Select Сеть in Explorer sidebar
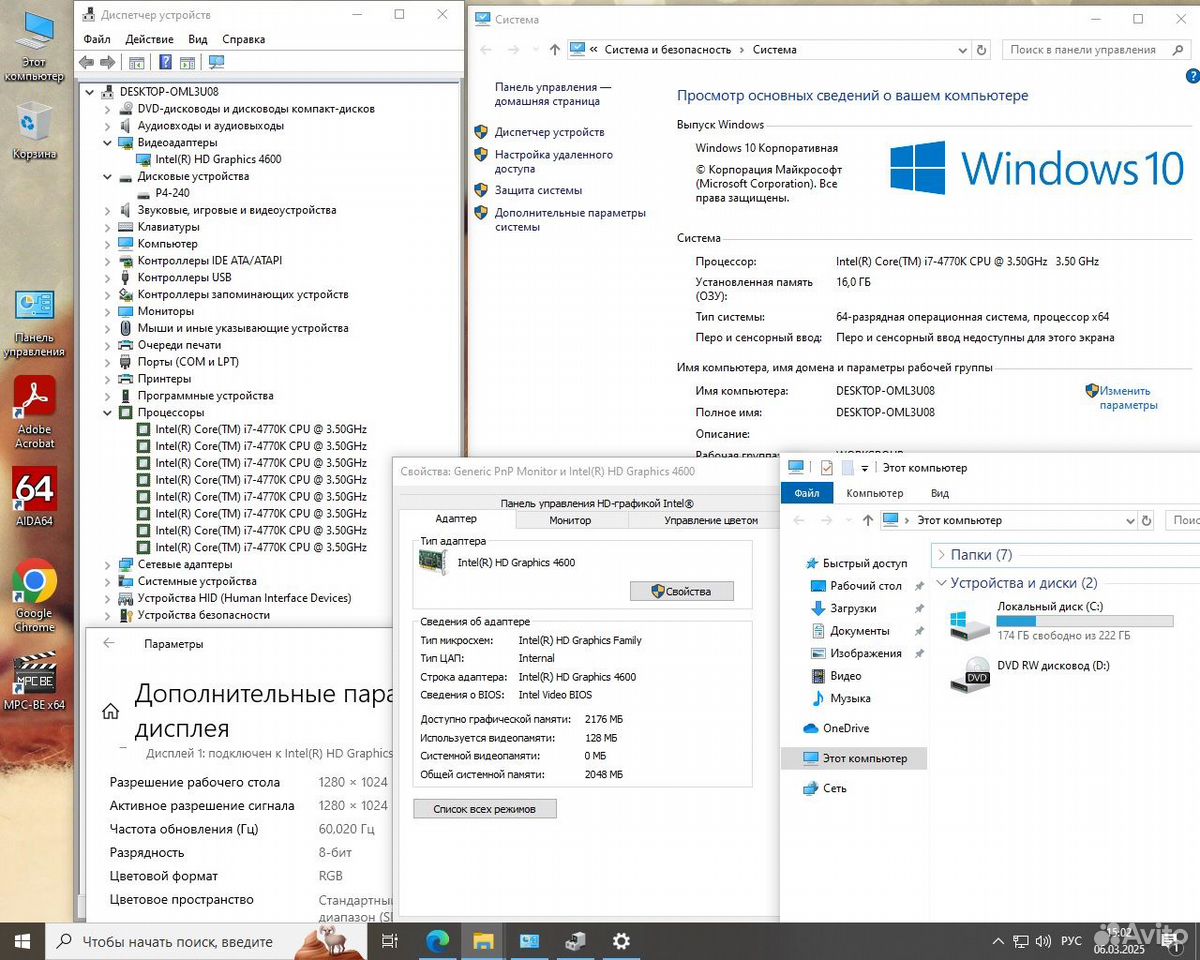 click(x=834, y=788)
